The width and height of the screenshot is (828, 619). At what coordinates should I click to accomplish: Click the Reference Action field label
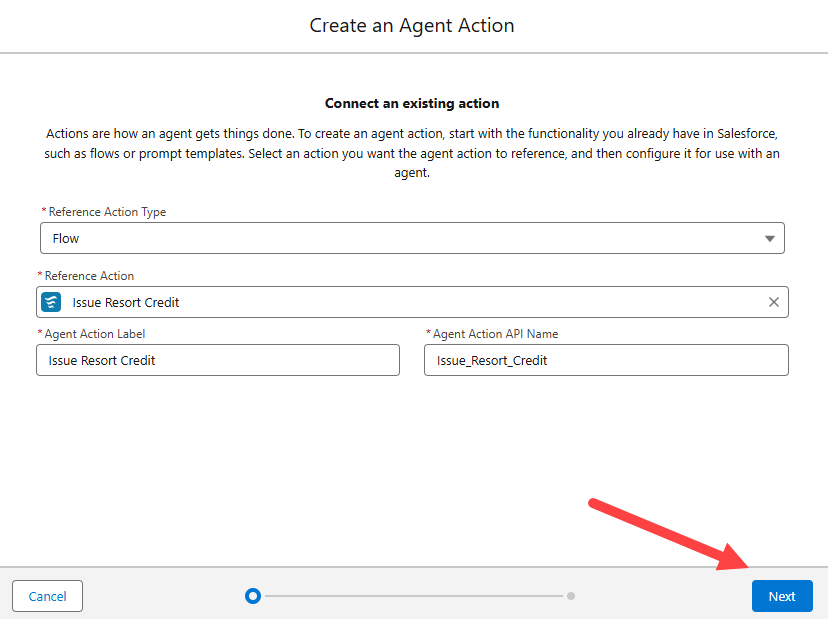point(91,276)
